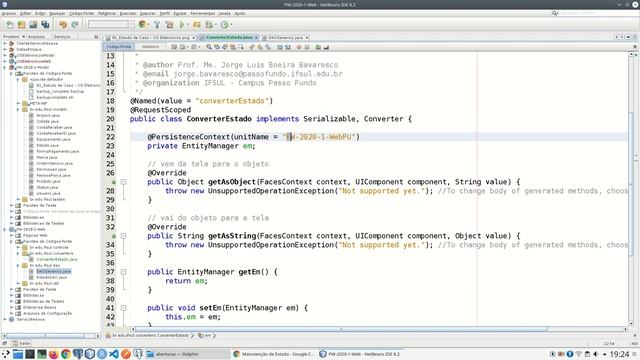Click the Build Project hammer icon
640x360 pixels.
(157, 24)
